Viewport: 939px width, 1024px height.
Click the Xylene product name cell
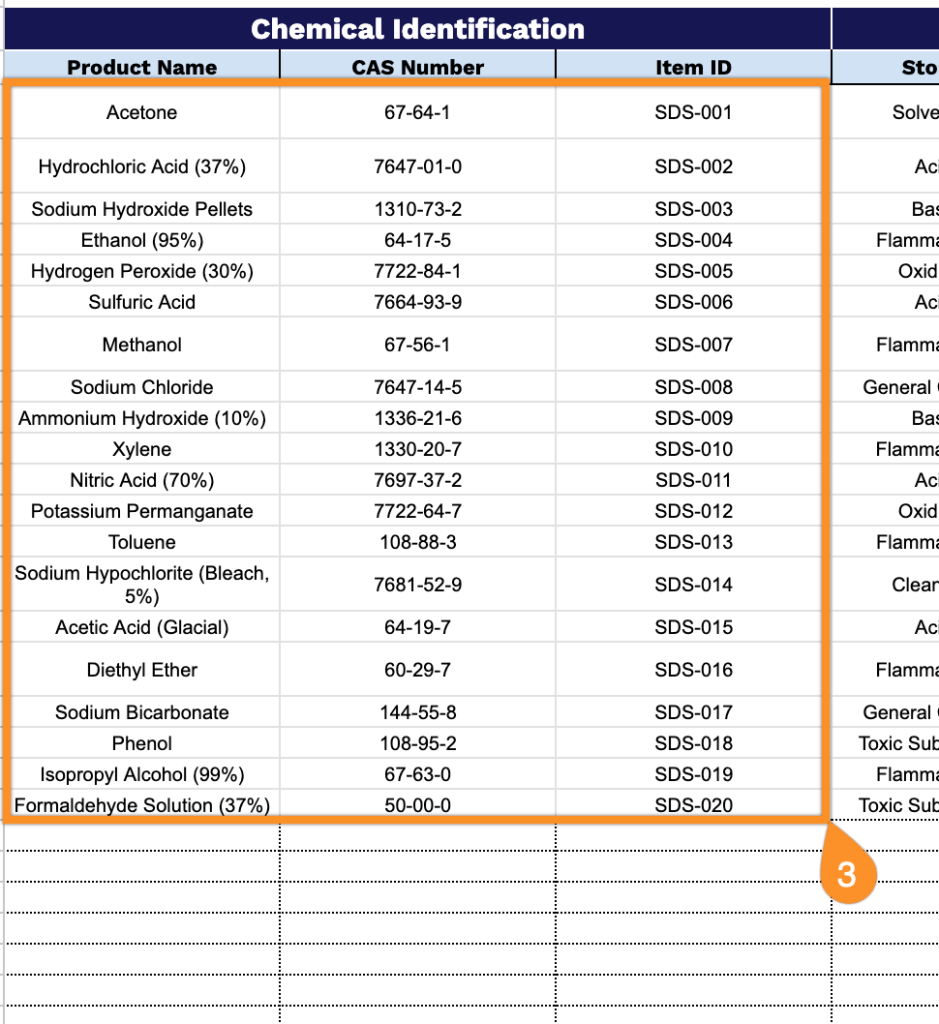click(x=142, y=449)
